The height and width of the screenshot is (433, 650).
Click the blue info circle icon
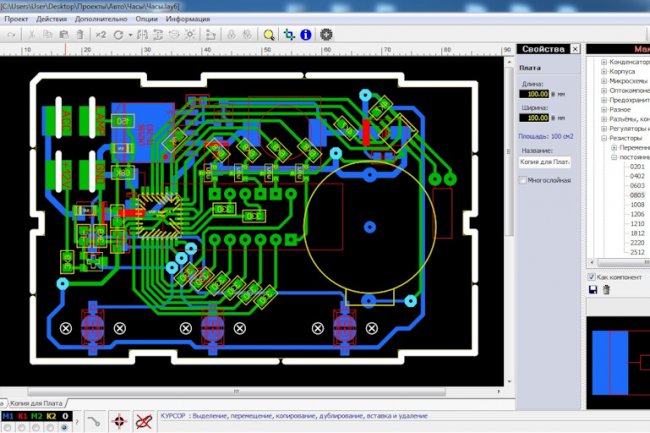[306, 34]
